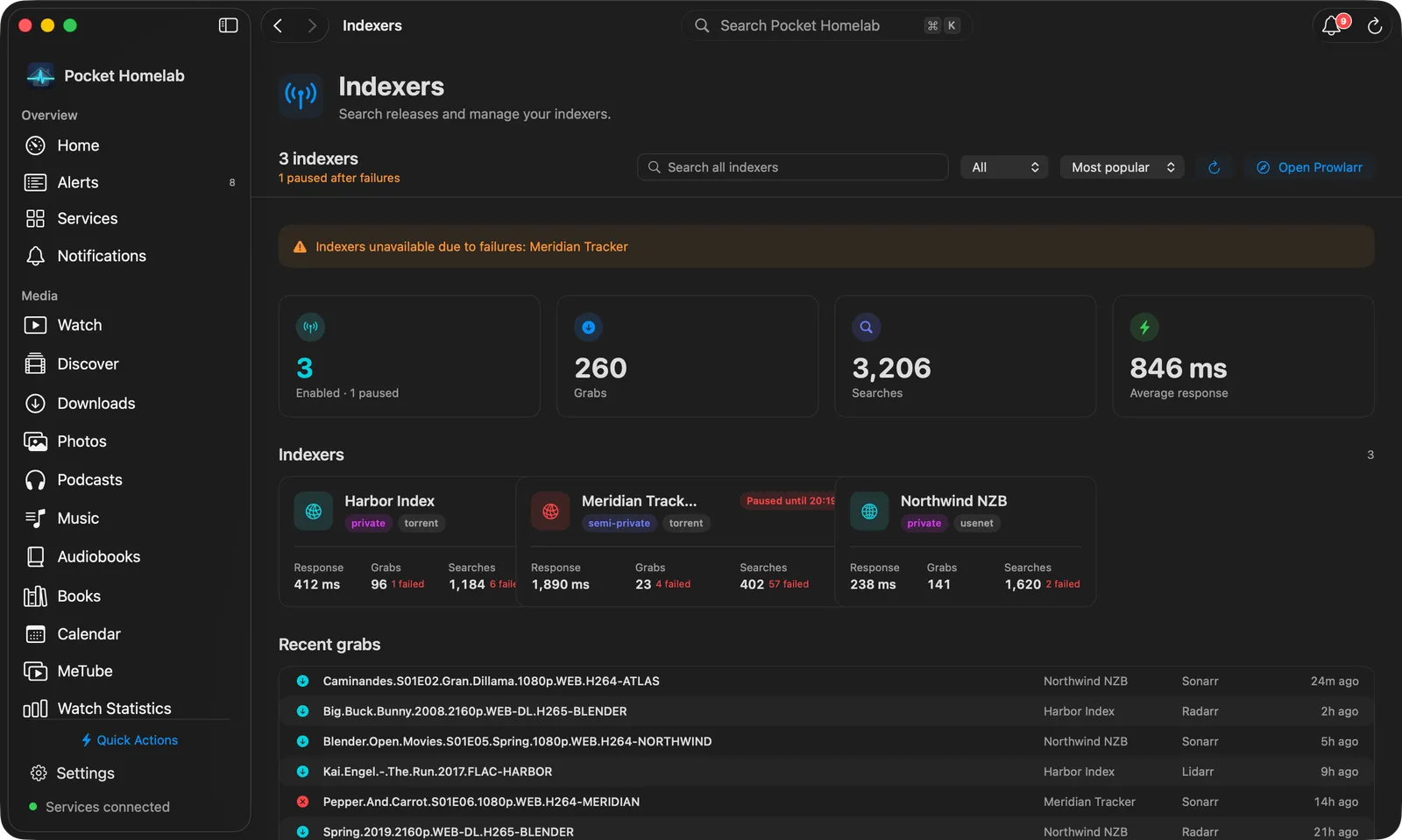The width and height of the screenshot is (1402, 840).
Task: Open Discover in the sidebar
Action: tap(128, 364)
